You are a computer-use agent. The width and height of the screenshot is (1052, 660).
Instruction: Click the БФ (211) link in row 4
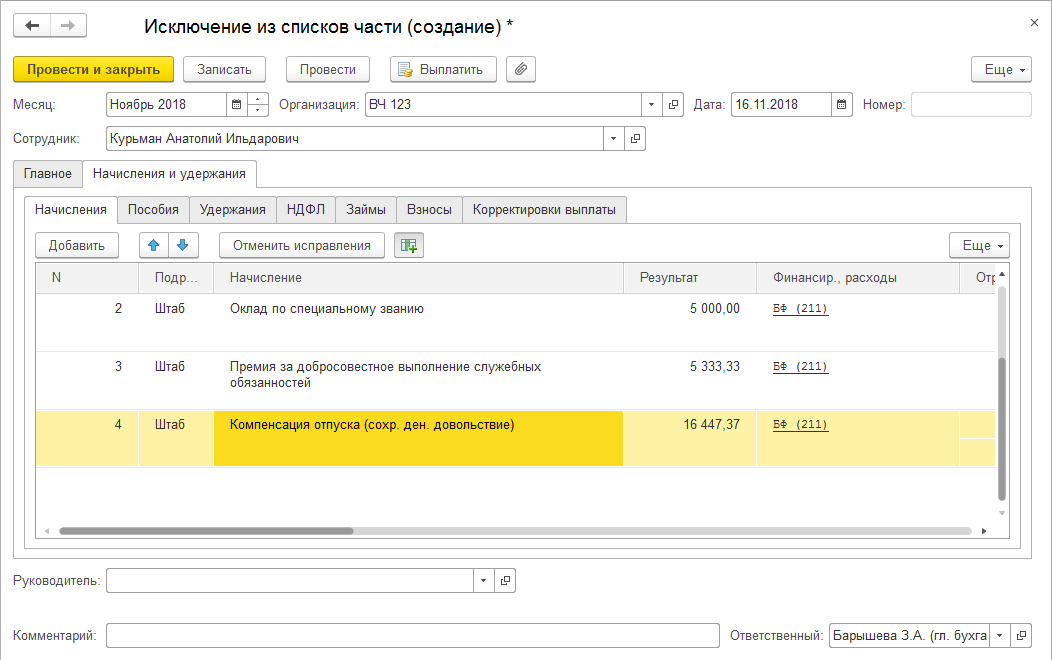pyautogui.click(x=800, y=425)
